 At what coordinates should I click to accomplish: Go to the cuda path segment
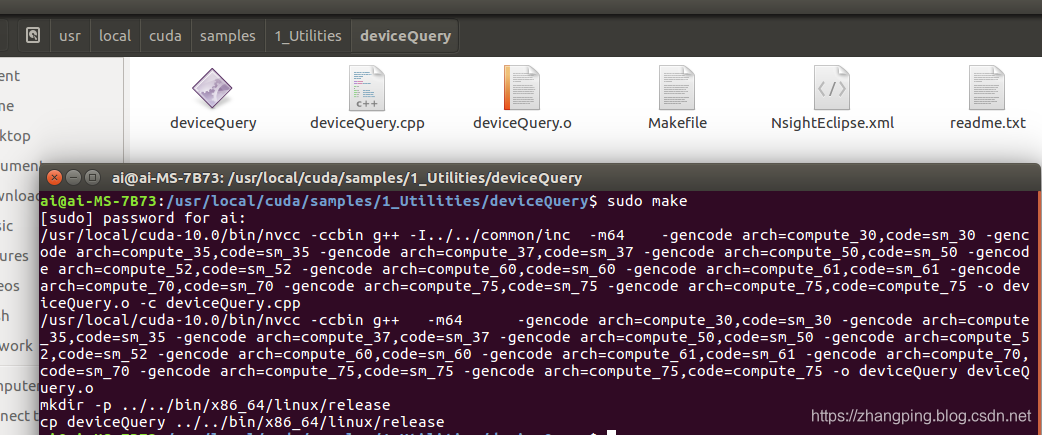click(165, 36)
